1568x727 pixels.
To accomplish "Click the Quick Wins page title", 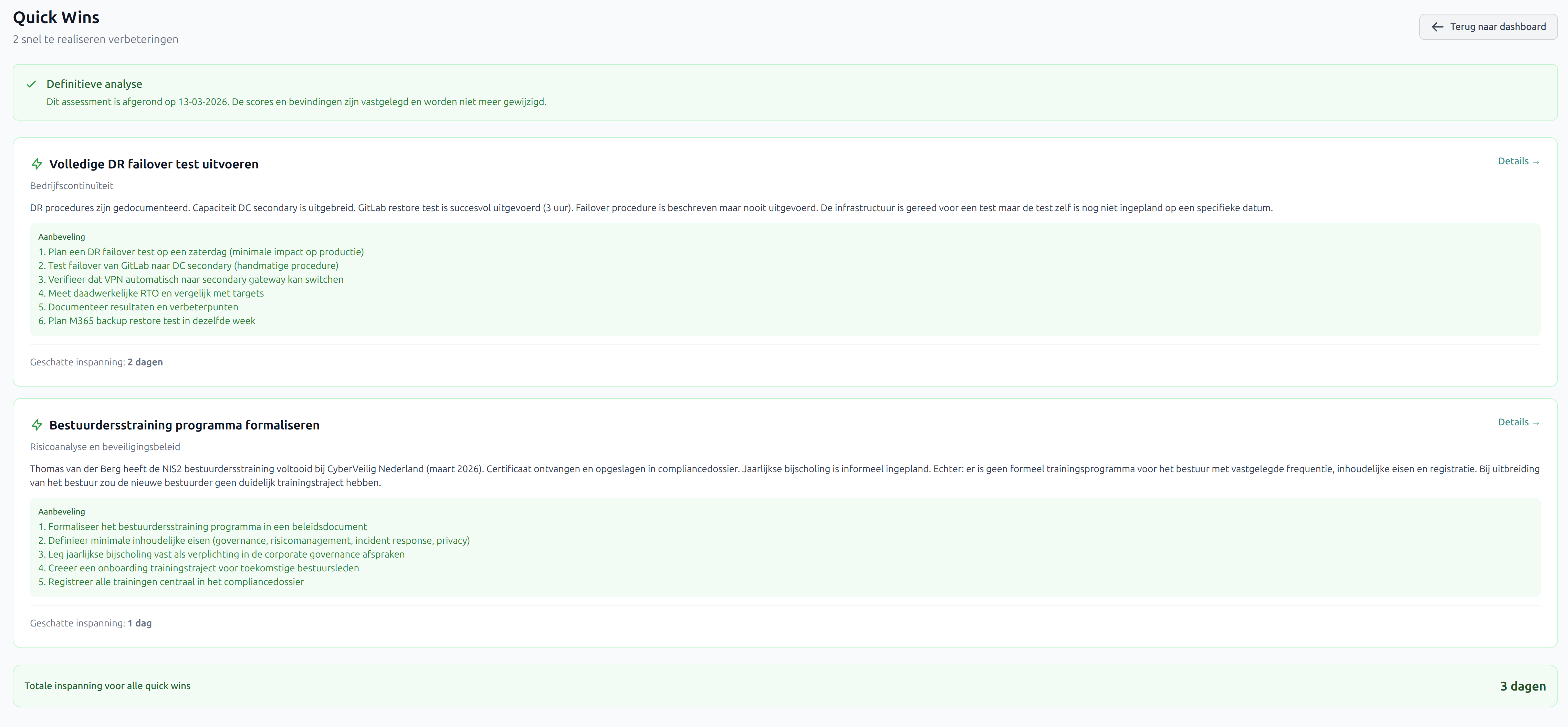I will [56, 17].
